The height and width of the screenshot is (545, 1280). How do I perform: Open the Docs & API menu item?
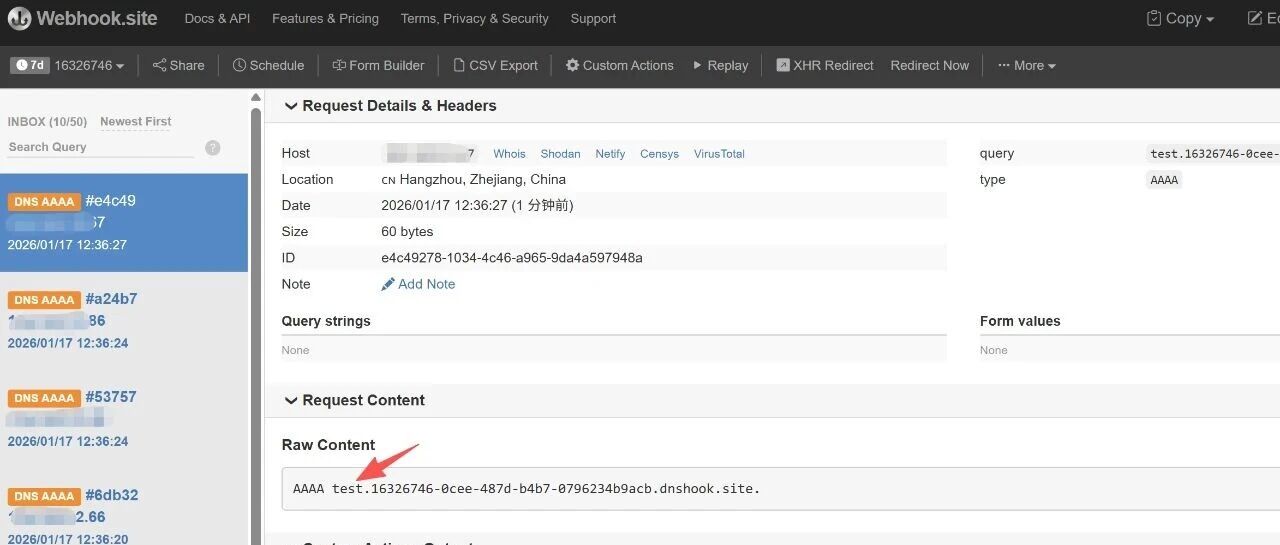coord(217,18)
